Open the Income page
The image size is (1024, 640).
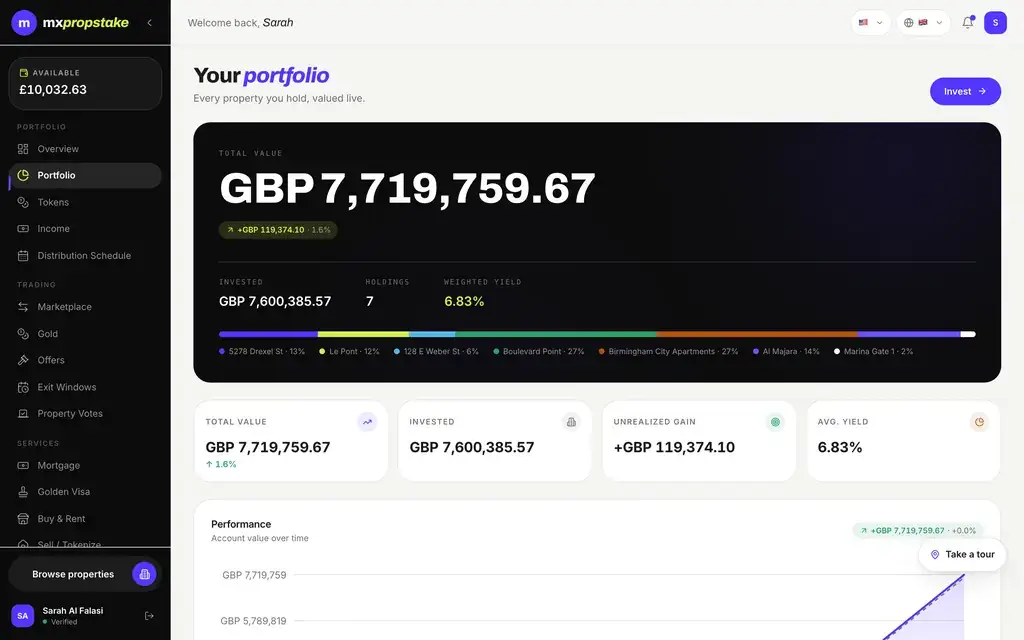pyautogui.click(x=85, y=229)
